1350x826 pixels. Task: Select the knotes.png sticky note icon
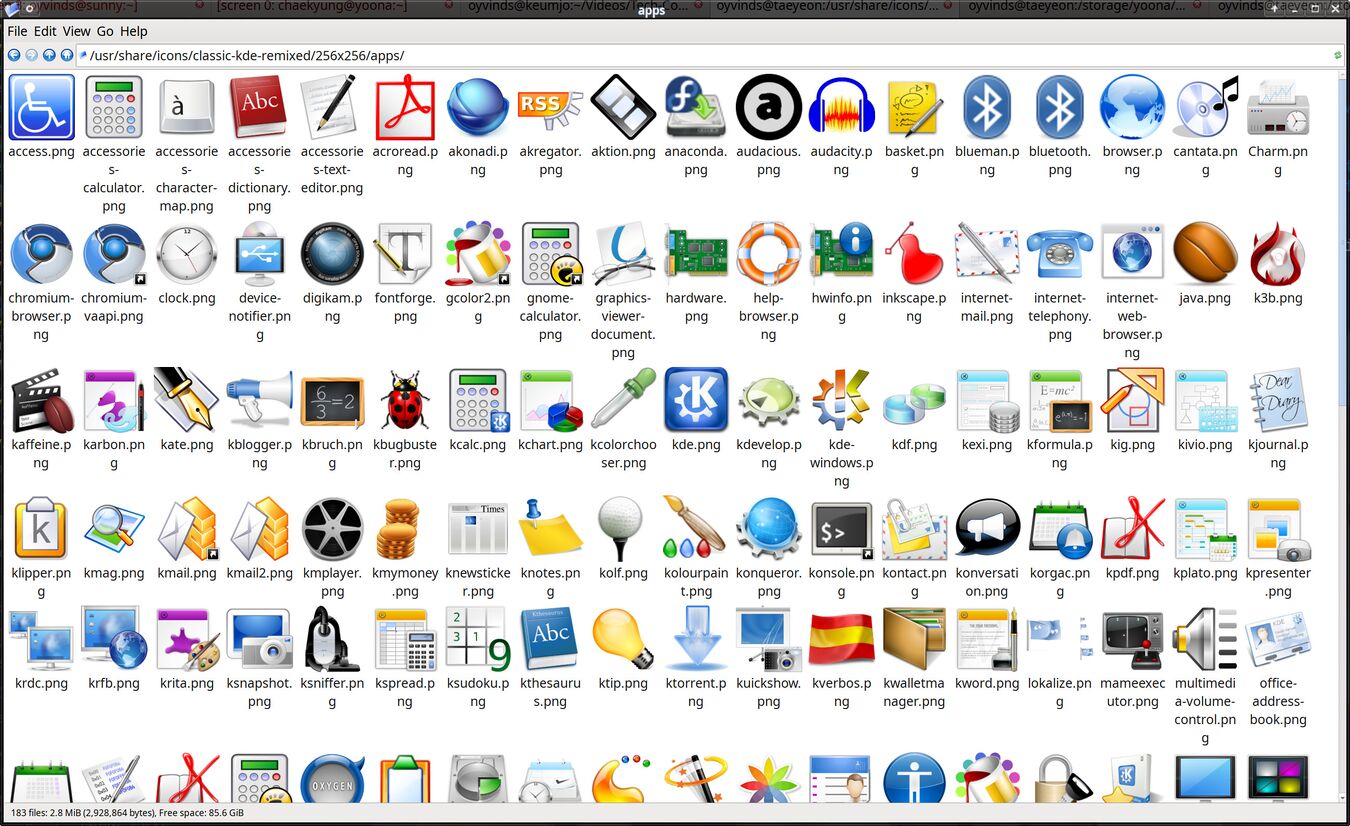pyautogui.click(x=550, y=529)
